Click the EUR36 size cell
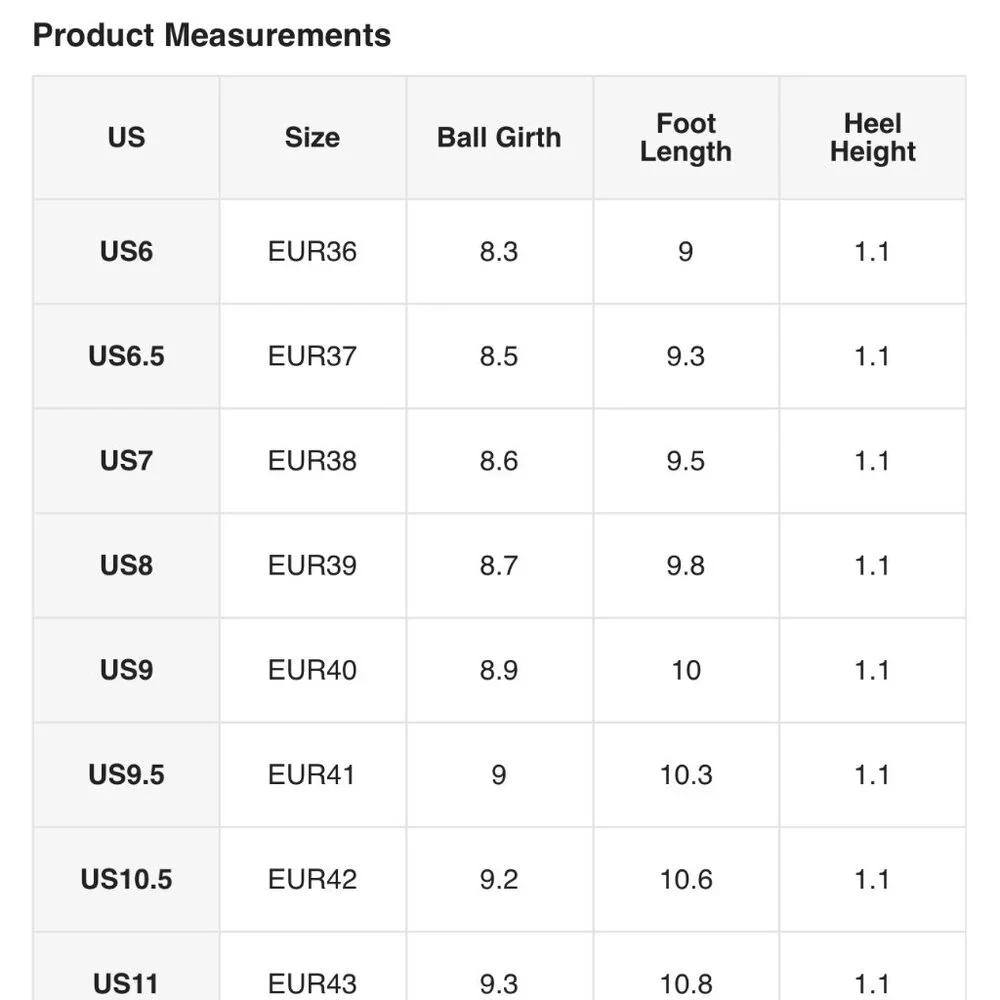Screen dimensions: 1000x1000 tap(312, 251)
